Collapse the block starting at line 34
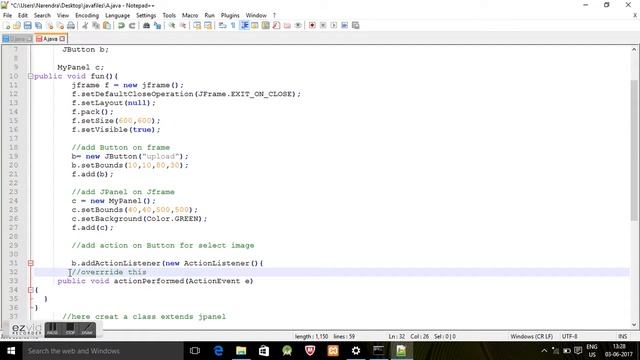This screenshot has width=640, height=360. click(x=31, y=290)
